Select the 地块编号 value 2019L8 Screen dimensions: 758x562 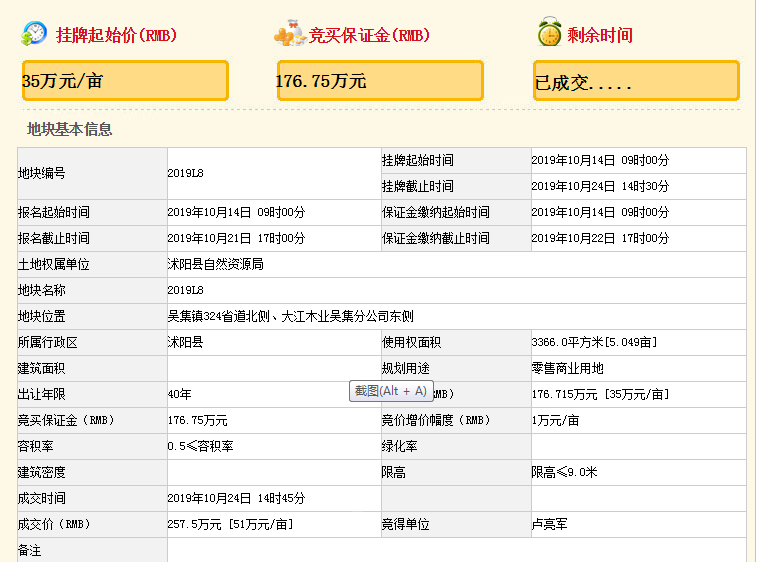[x=186, y=173]
